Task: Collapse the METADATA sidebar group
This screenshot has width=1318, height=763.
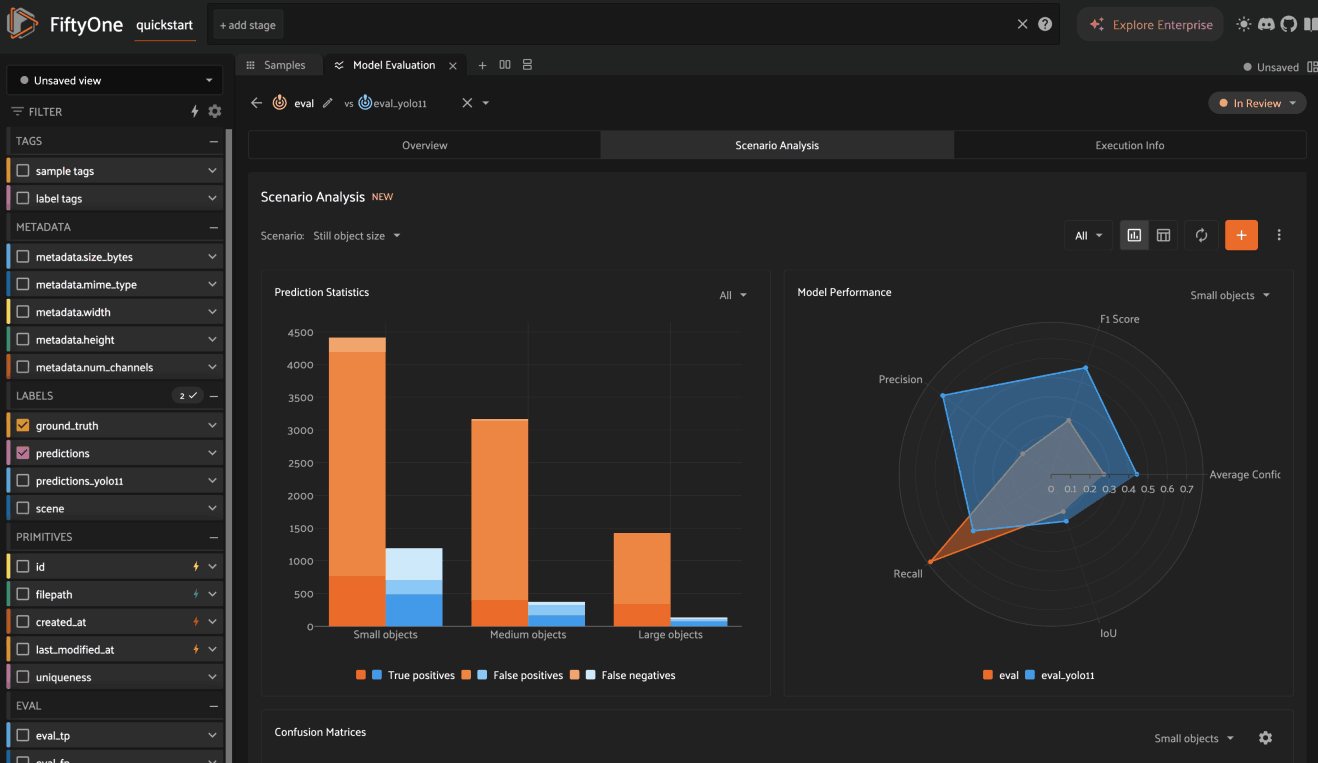Action: (x=214, y=228)
